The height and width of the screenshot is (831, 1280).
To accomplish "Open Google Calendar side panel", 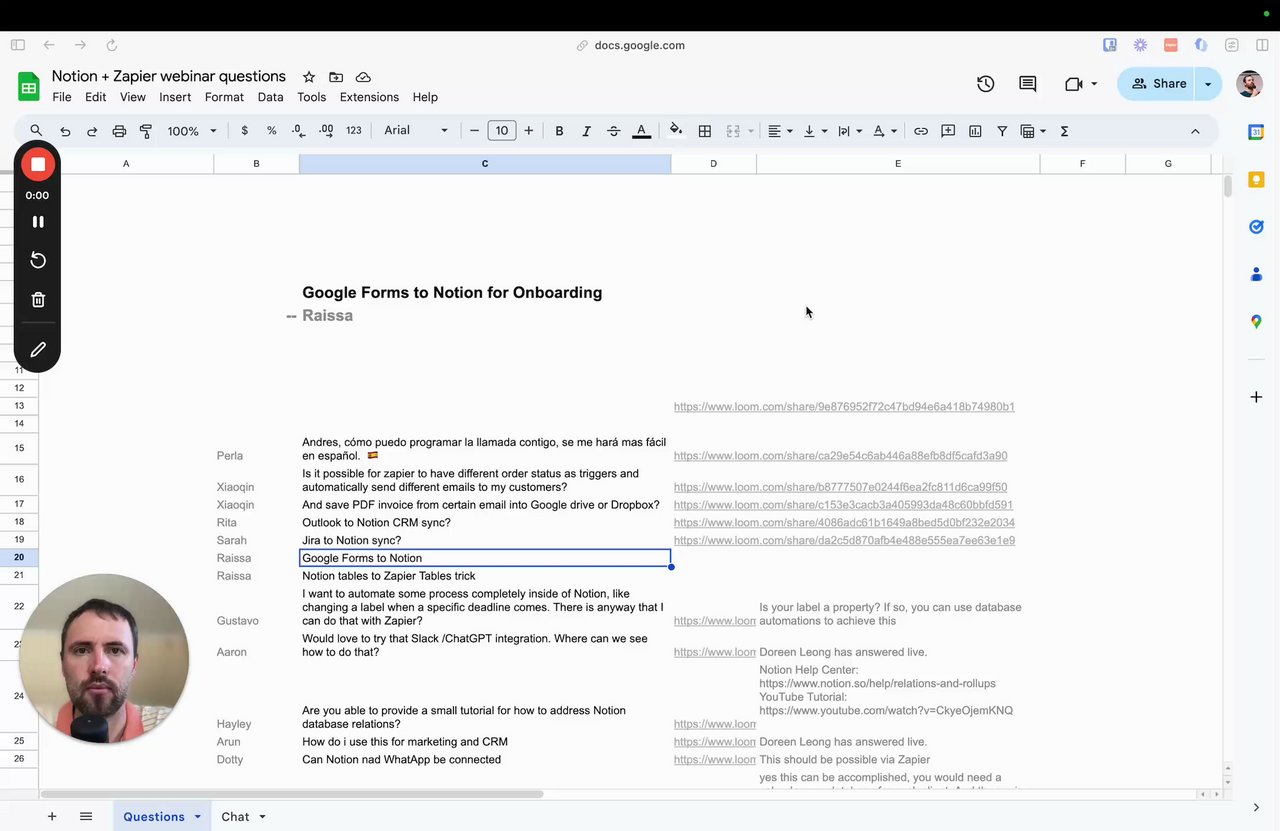I will 1256,132.
